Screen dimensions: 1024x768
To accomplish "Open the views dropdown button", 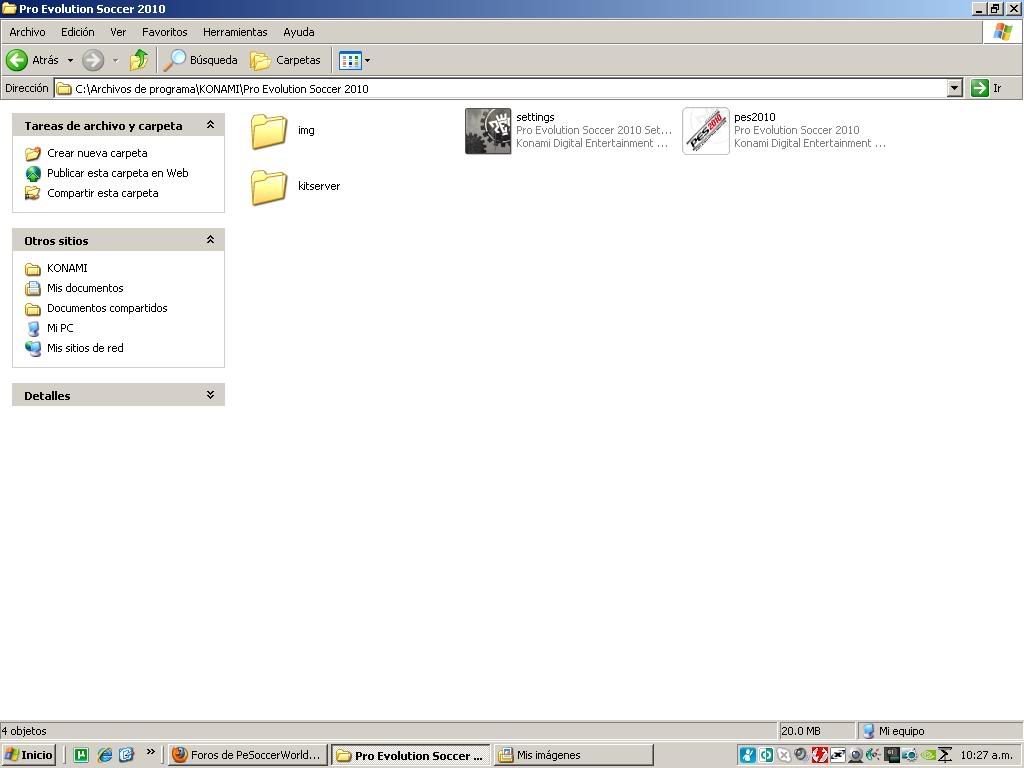I will pyautogui.click(x=355, y=60).
